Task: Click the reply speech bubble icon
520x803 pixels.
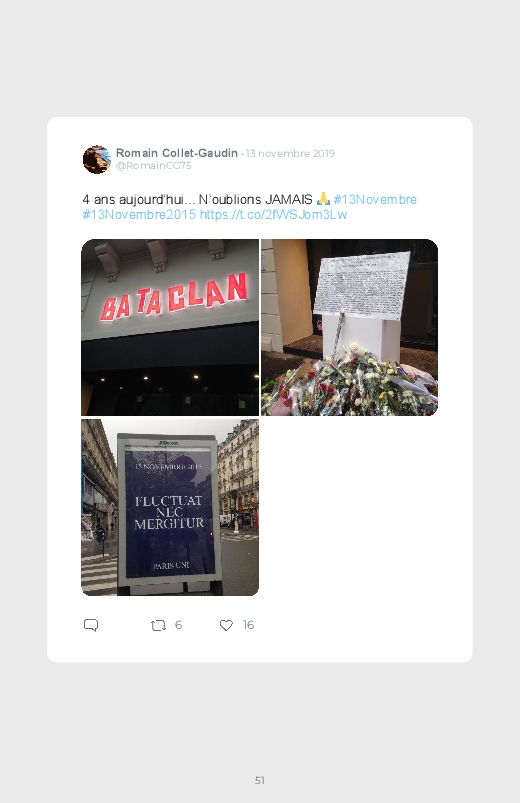Action: click(x=91, y=625)
